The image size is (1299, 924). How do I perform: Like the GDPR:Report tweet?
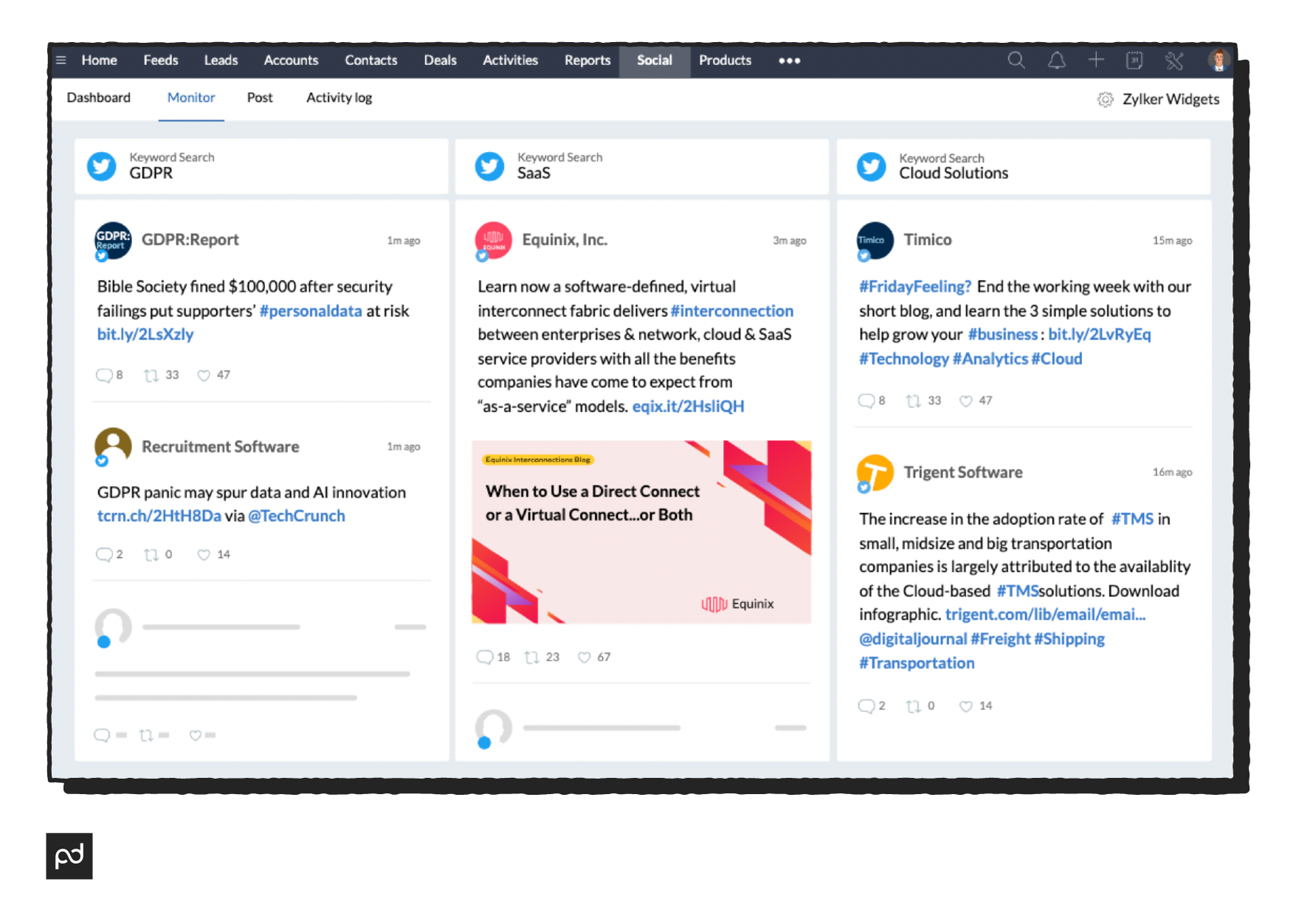tap(204, 375)
